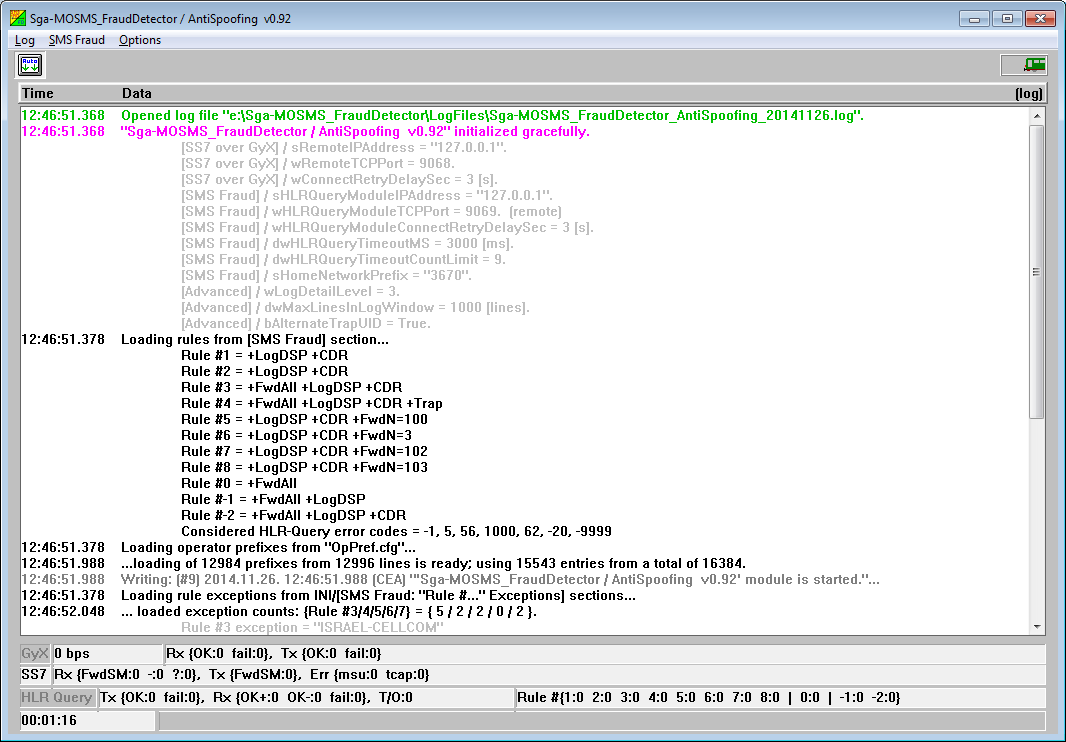
Task: Click the 00:01:16 uptime timer
Action: (x=87, y=720)
